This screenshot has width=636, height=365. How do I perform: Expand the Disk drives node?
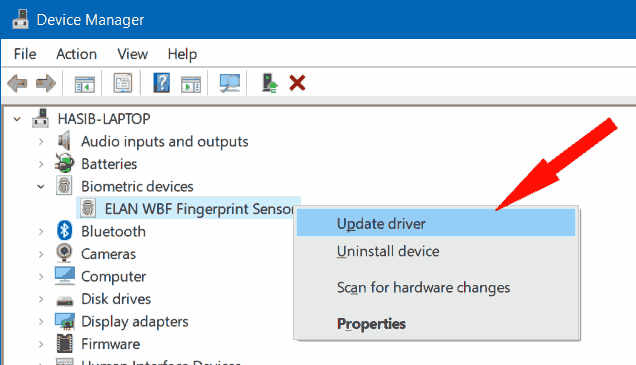click(x=41, y=299)
